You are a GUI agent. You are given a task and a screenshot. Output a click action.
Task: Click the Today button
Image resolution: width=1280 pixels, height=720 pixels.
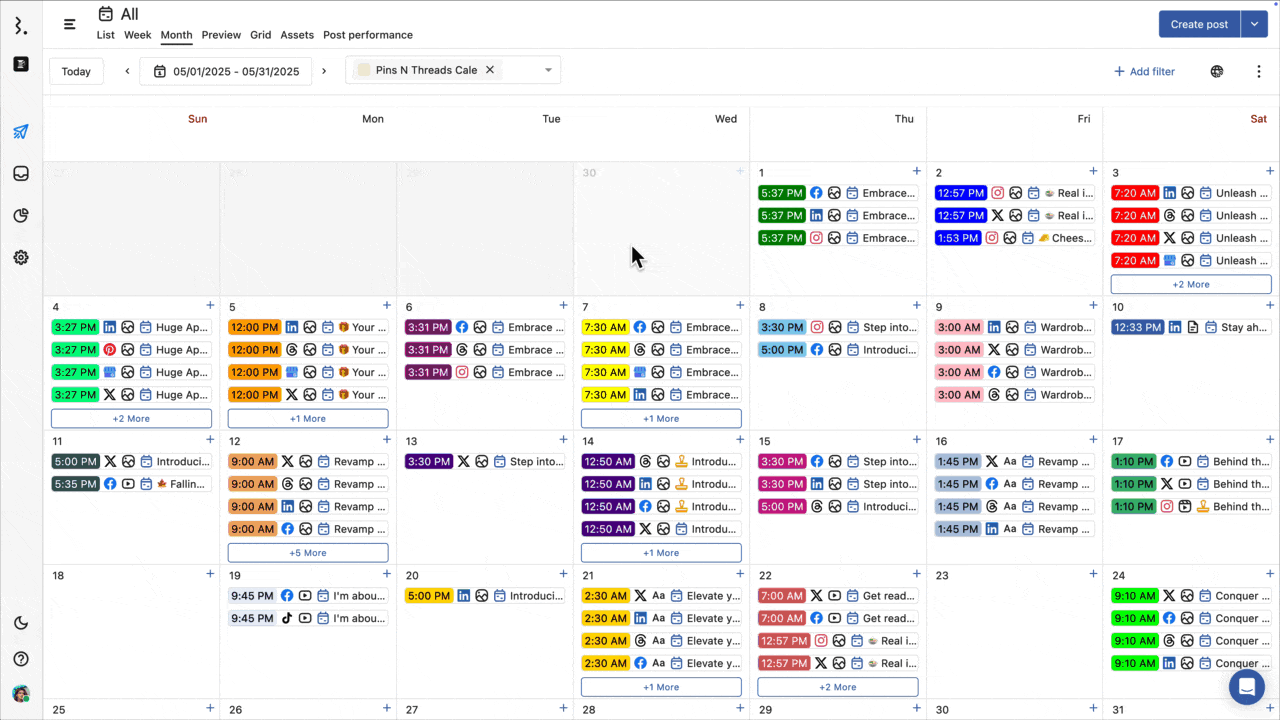[x=76, y=71]
